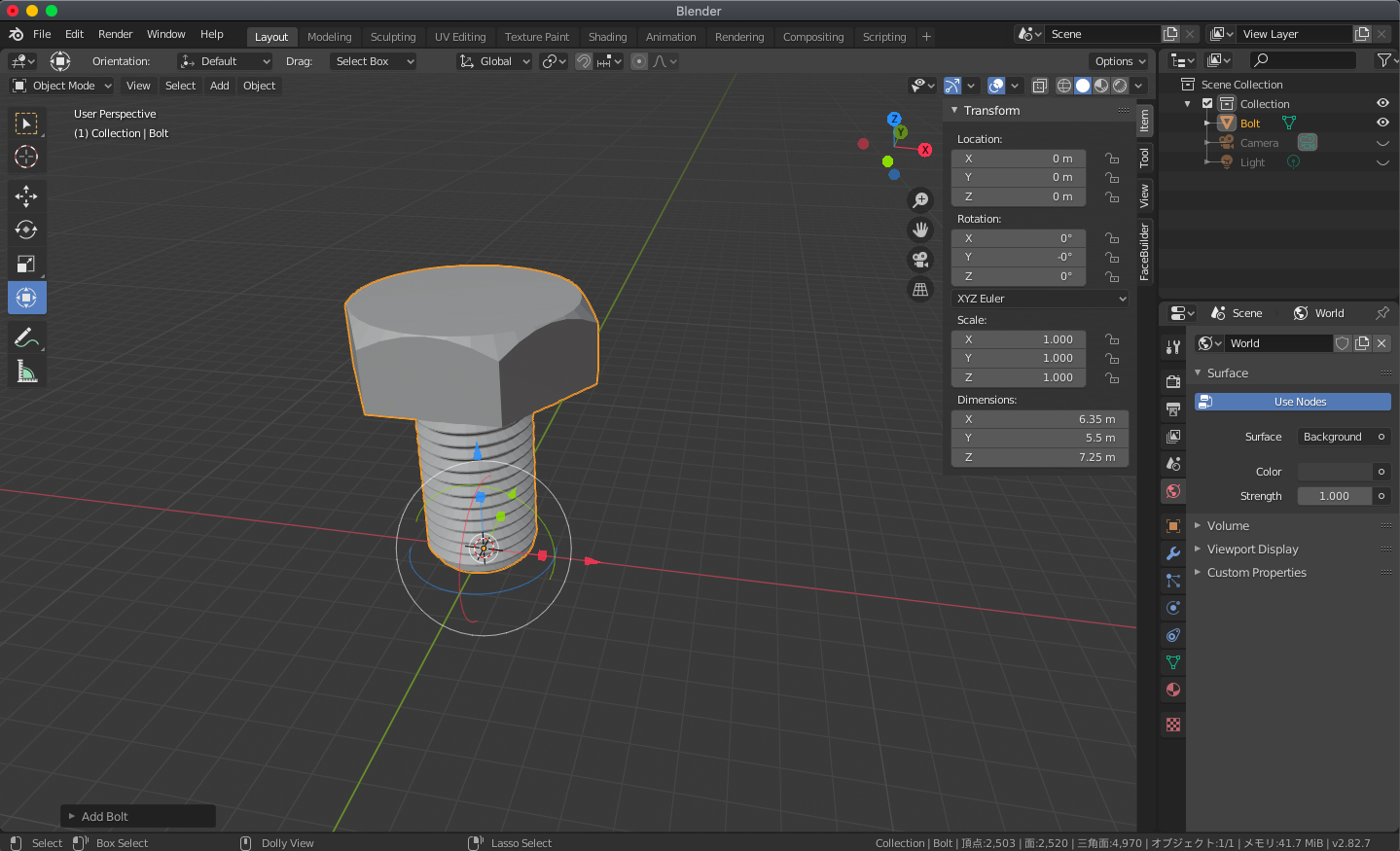Click the camera view icon in the viewport
This screenshot has height=851, width=1400.
coord(919,259)
